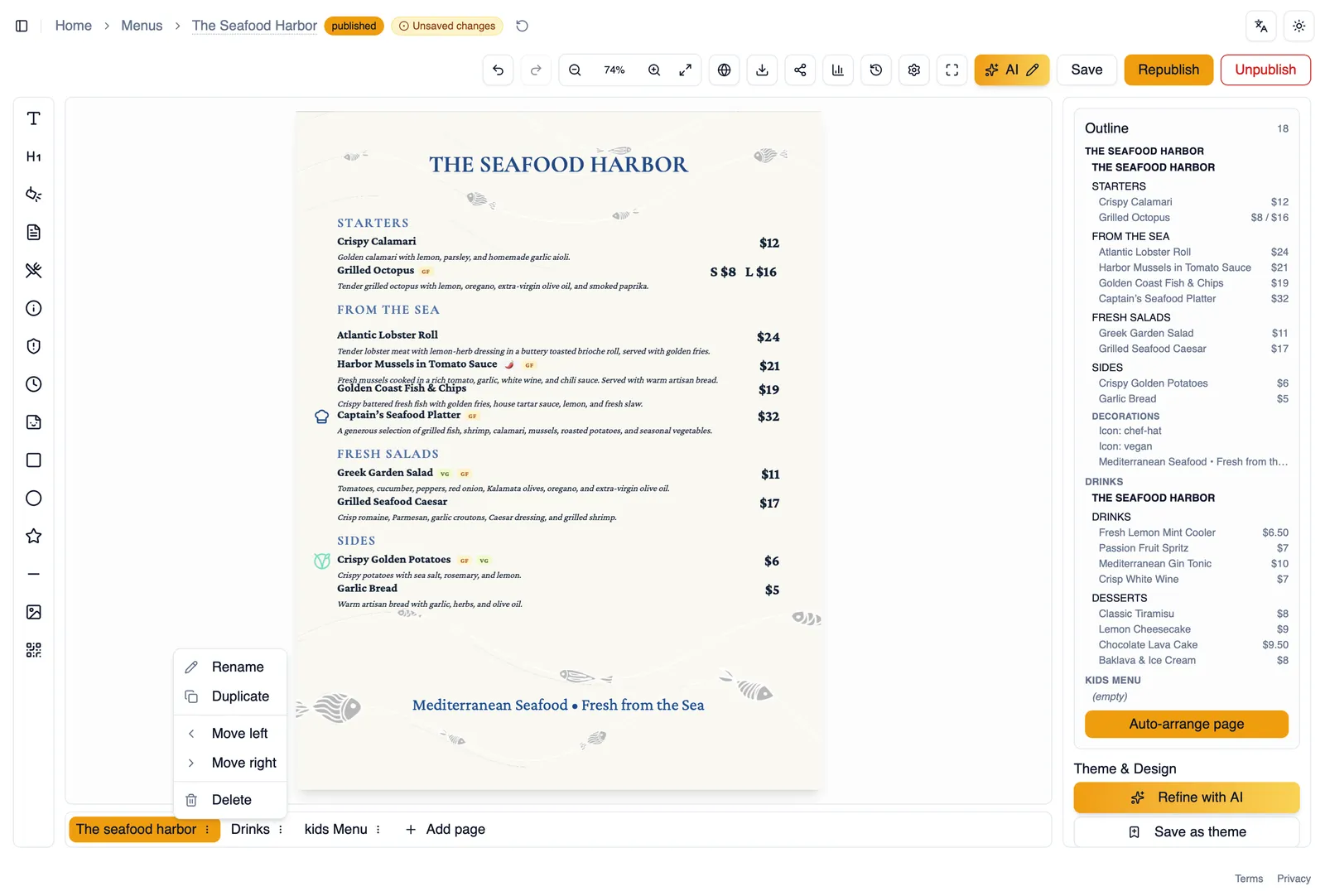Go to Menus breadcrumb link
Image resolution: width=1325 pixels, height=896 pixels.
tap(142, 26)
